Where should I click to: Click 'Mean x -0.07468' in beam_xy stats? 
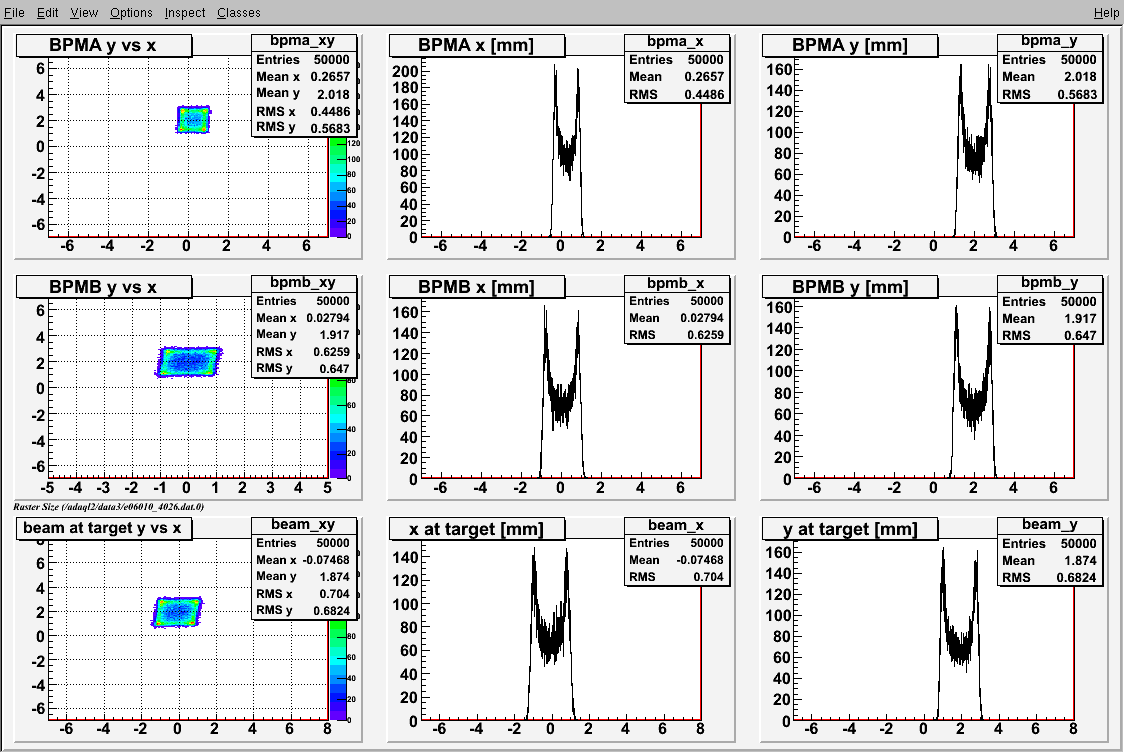coord(303,559)
